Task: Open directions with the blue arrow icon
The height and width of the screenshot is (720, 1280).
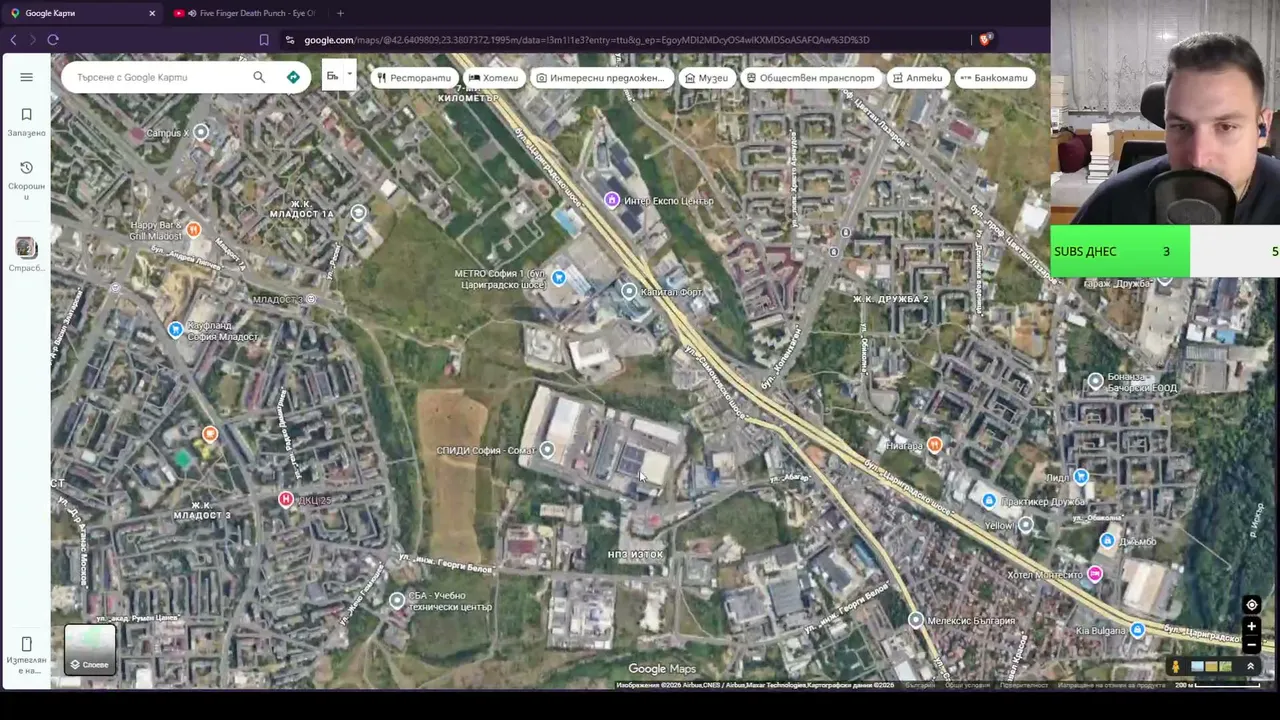Action: click(x=293, y=77)
